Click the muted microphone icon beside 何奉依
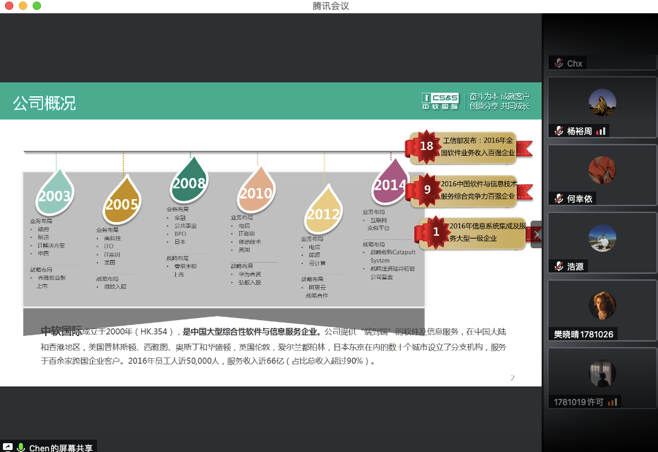 [559, 199]
